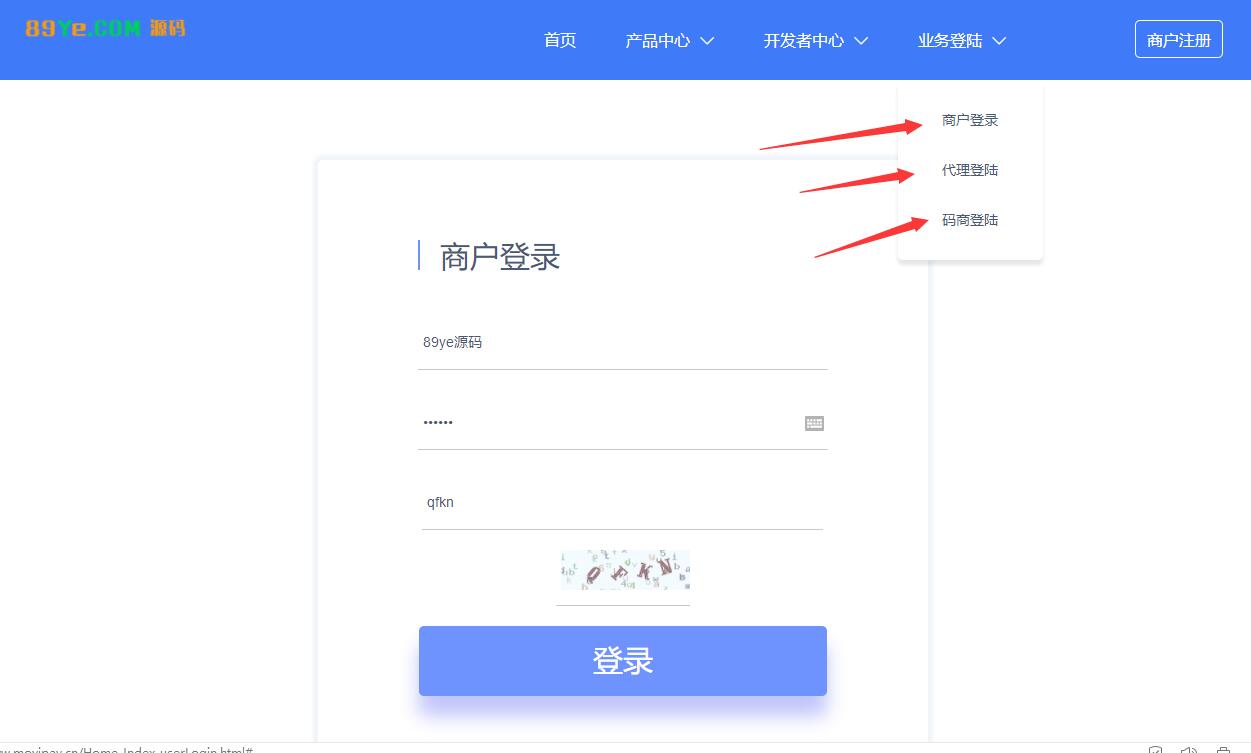
Task: Refresh the captcha image
Action: tap(625, 570)
